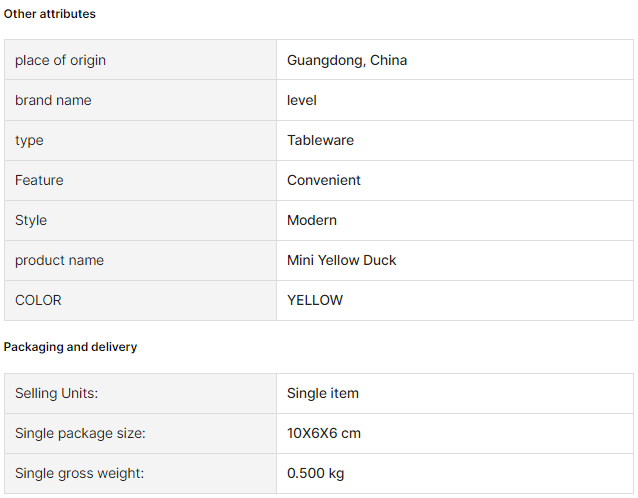Select the 'Feature' attribute label
The height and width of the screenshot is (498, 638).
[39, 180]
